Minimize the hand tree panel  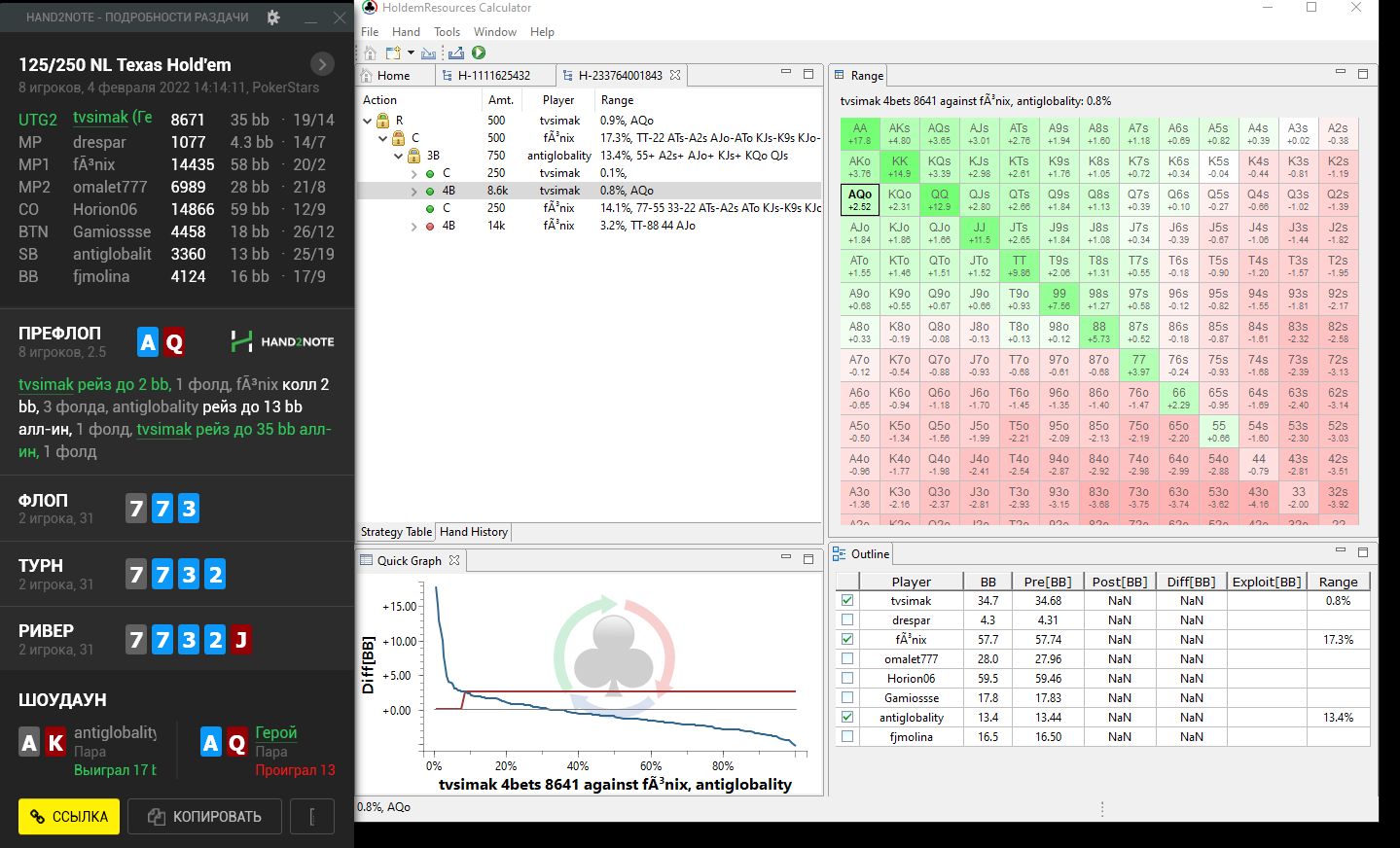tap(786, 72)
